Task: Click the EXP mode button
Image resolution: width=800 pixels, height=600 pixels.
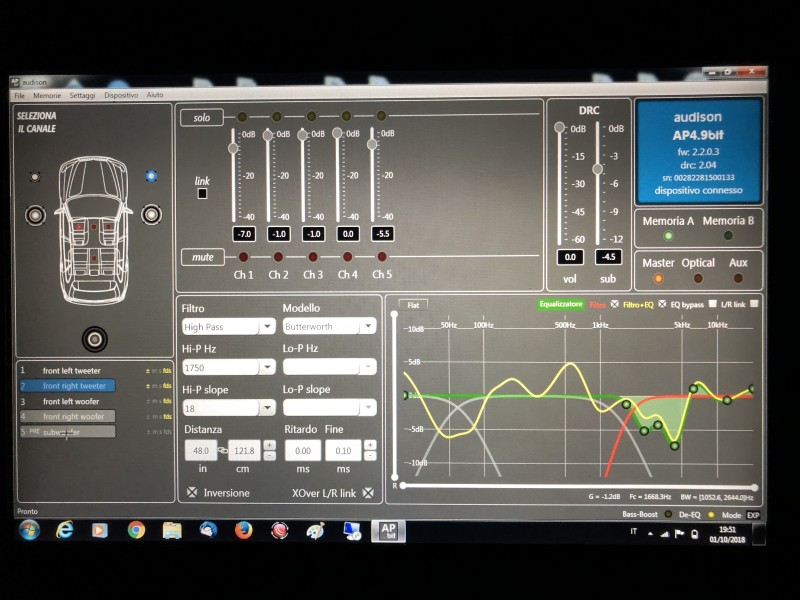Action: (753, 515)
